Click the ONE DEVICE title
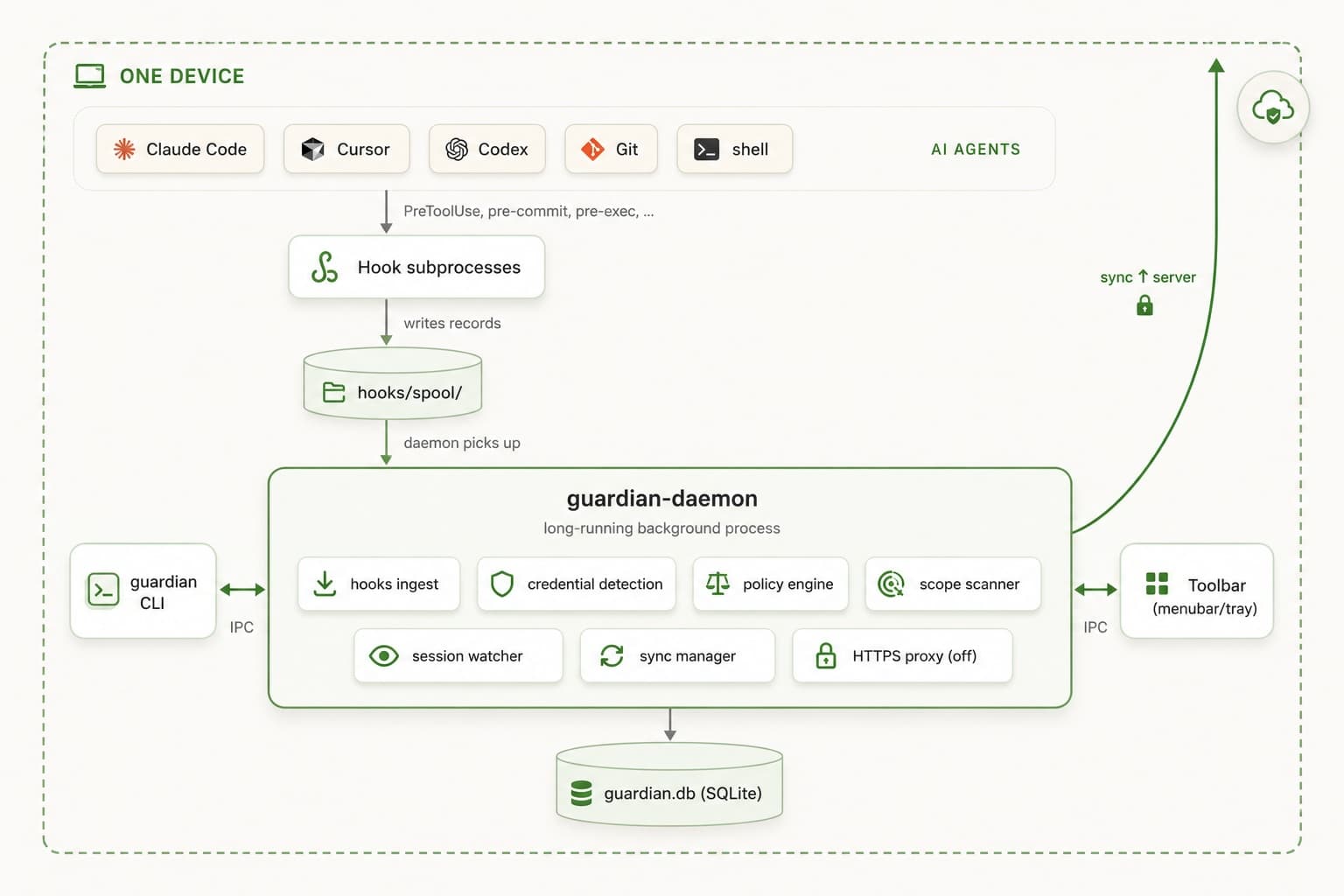The image size is (1344, 896). (x=182, y=76)
